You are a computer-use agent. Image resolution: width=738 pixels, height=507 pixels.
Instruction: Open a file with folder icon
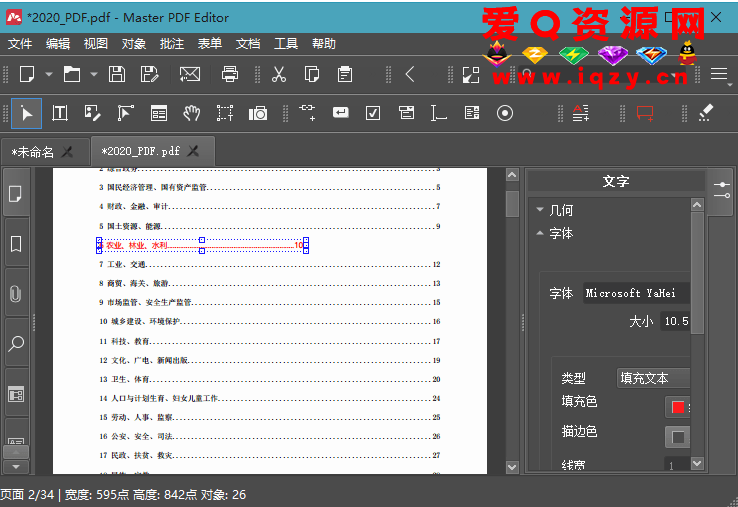click(x=72, y=74)
